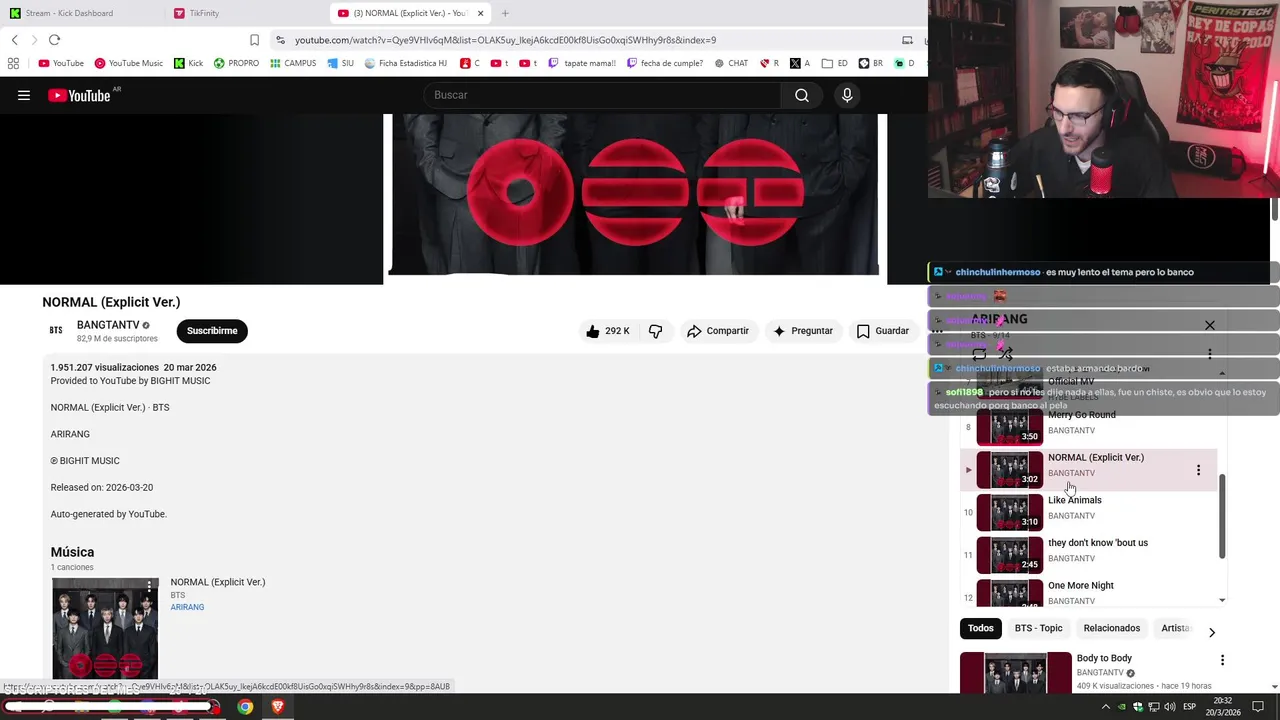The width and height of the screenshot is (1280, 720).
Task: Open the browser apps grid icon
Action: point(13,63)
